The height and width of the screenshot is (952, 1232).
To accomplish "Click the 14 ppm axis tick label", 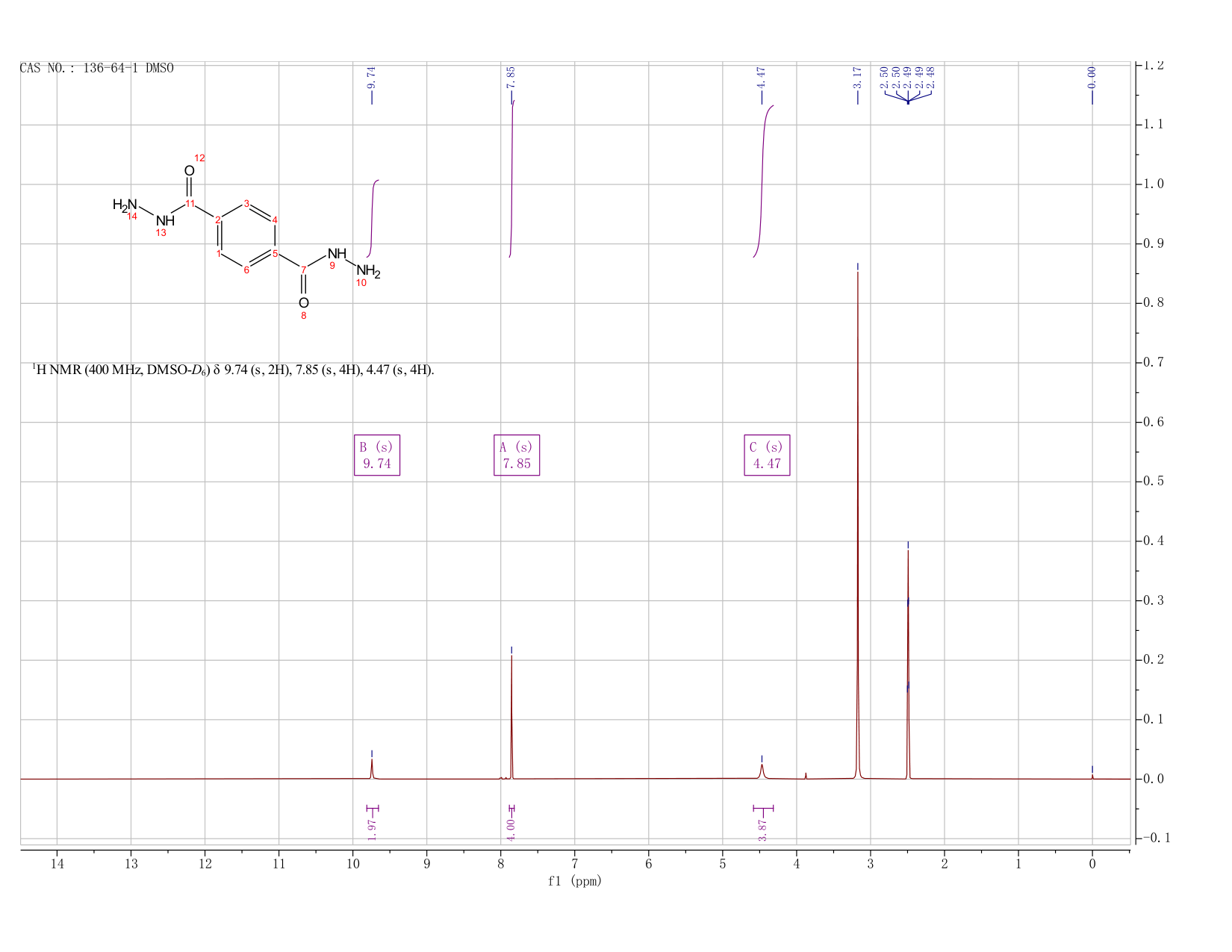I will [x=57, y=864].
